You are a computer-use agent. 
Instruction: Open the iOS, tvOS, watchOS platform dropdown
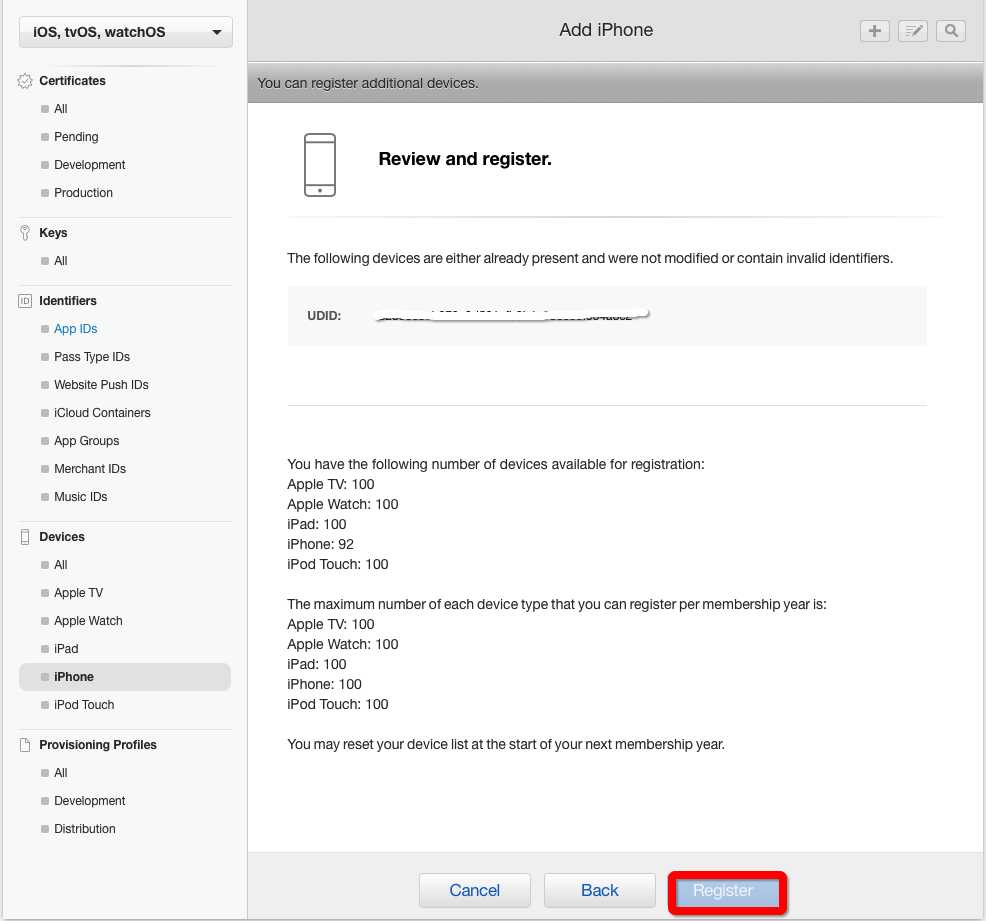coord(126,32)
